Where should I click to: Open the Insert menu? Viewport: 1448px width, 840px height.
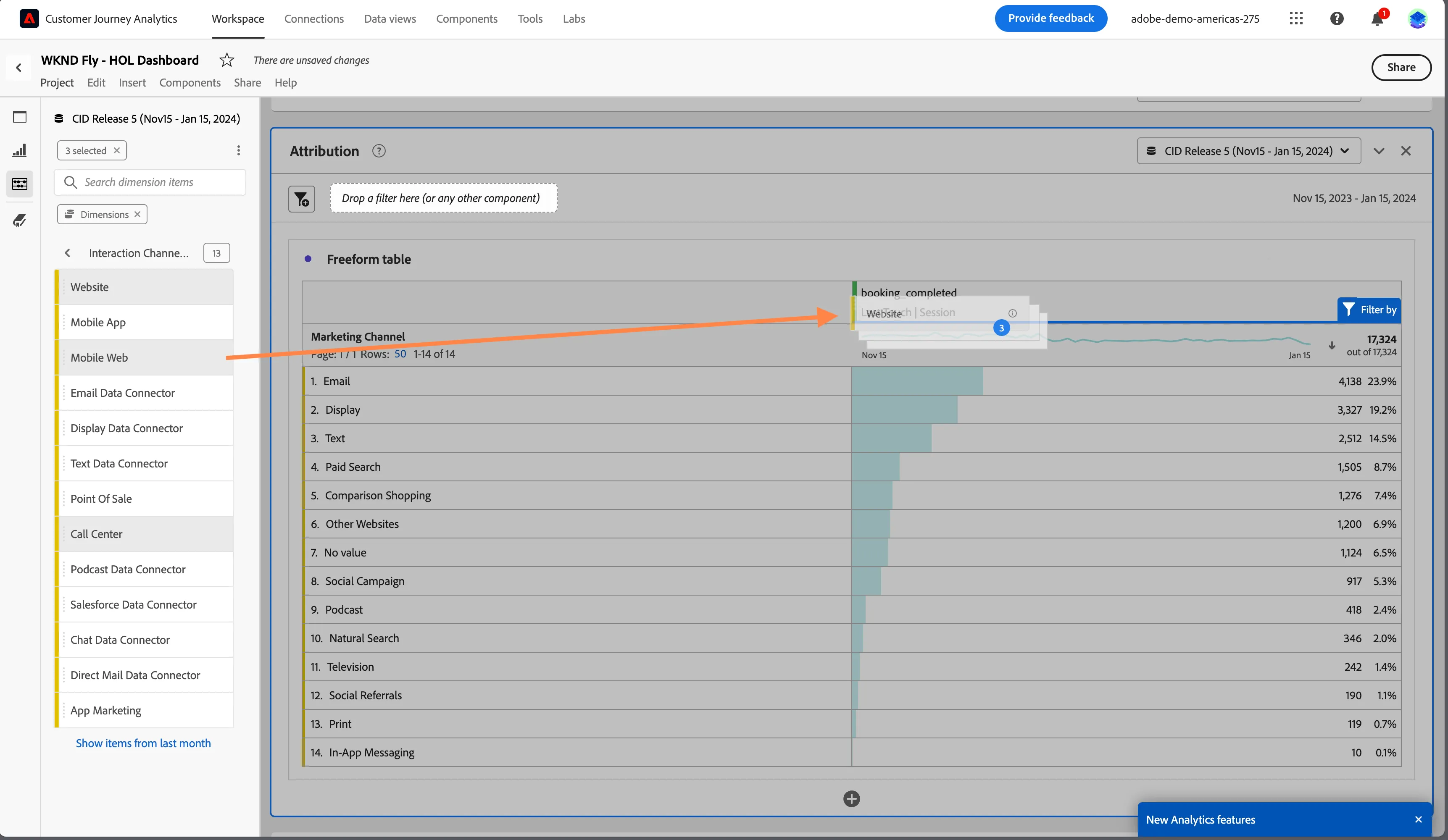[x=132, y=83]
